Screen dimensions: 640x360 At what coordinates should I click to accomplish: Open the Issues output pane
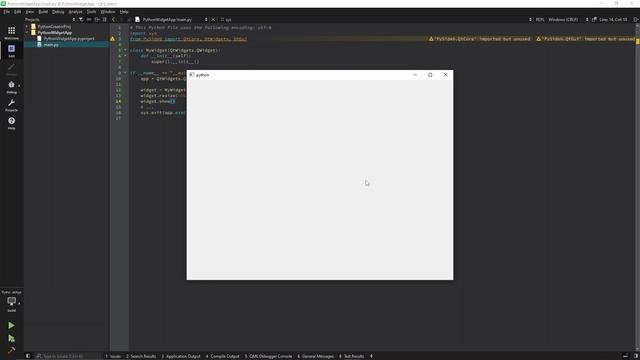pos(113,356)
